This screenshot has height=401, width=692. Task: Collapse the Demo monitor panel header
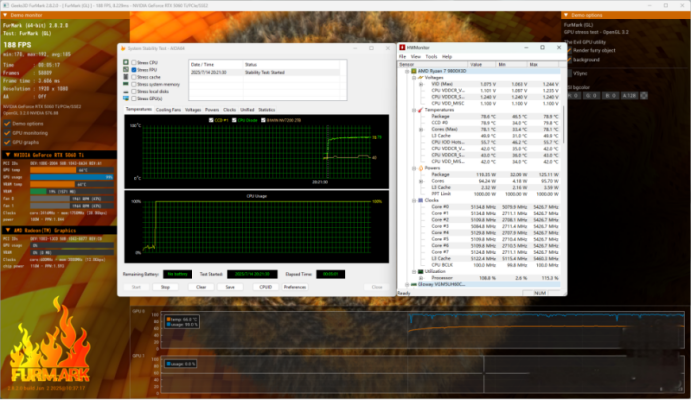65,15
